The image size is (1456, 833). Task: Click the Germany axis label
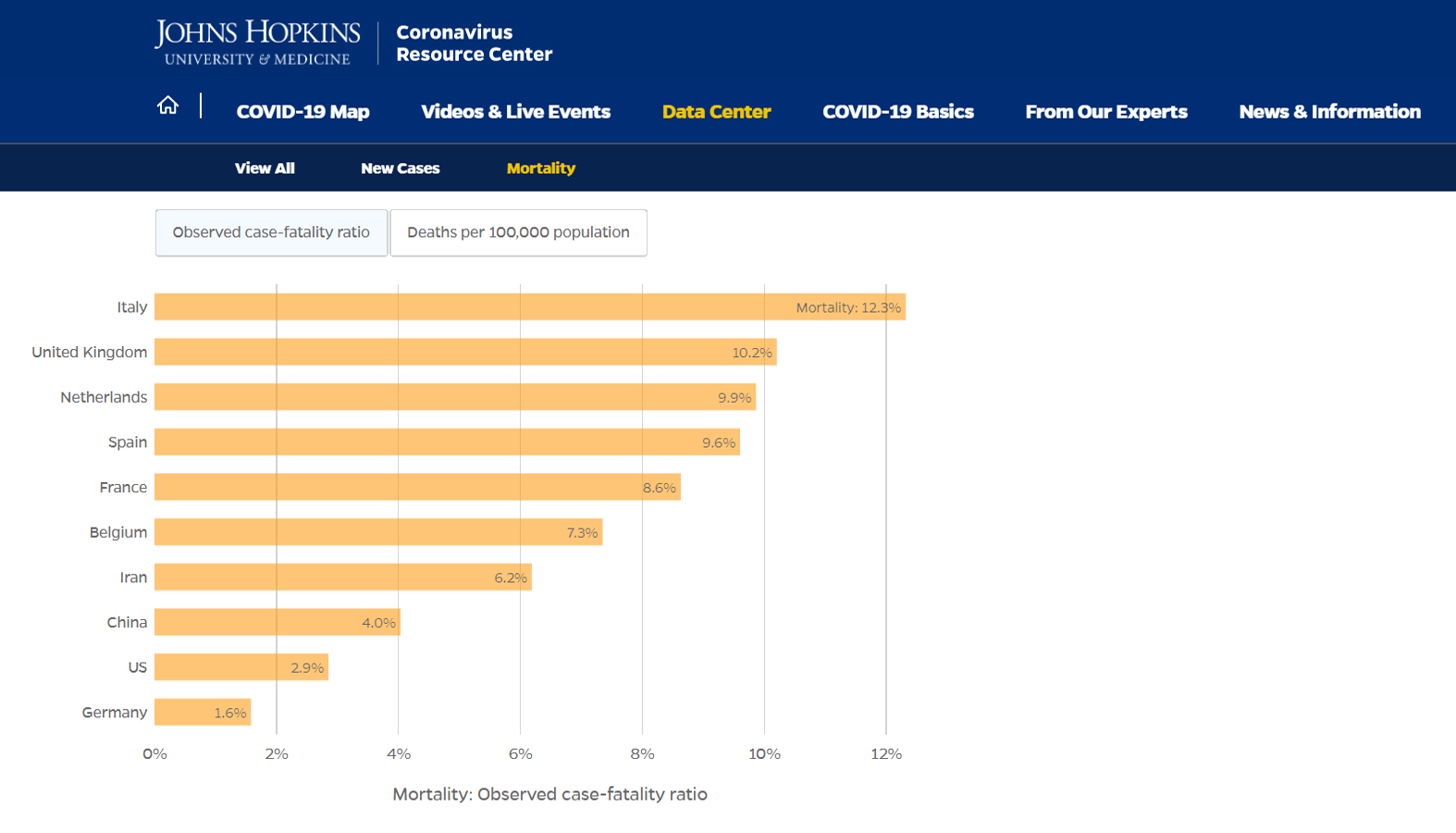pyautogui.click(x=114, y=713)
